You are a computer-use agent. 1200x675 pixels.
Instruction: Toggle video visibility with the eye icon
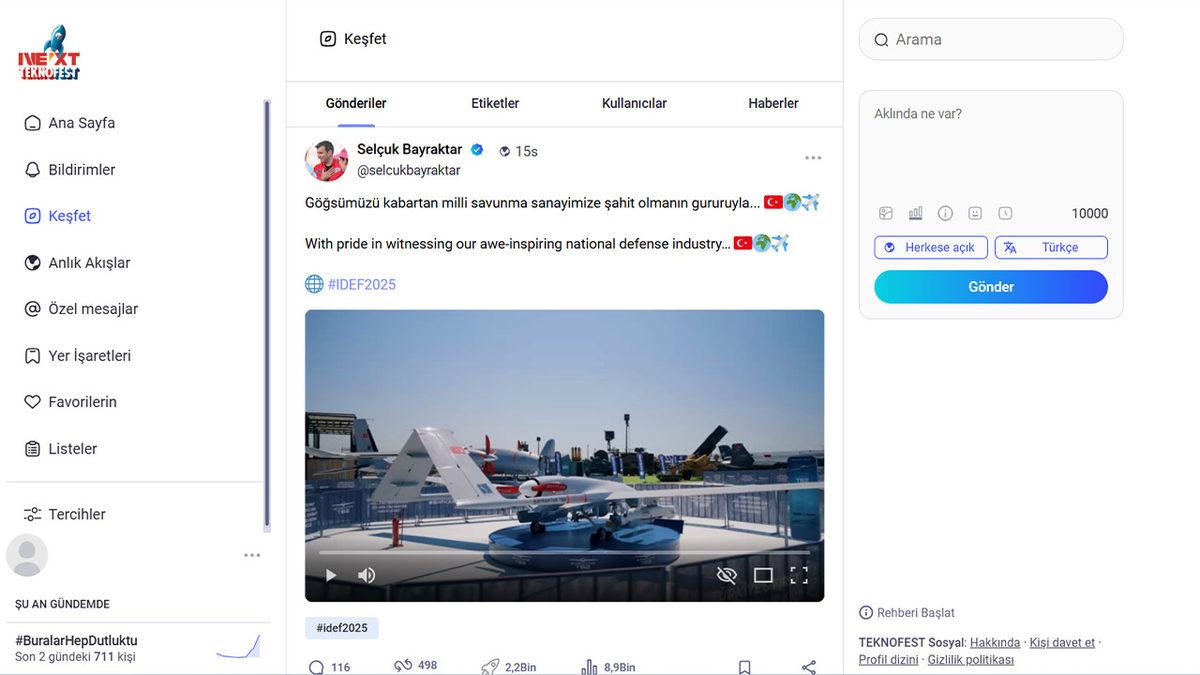726,574
